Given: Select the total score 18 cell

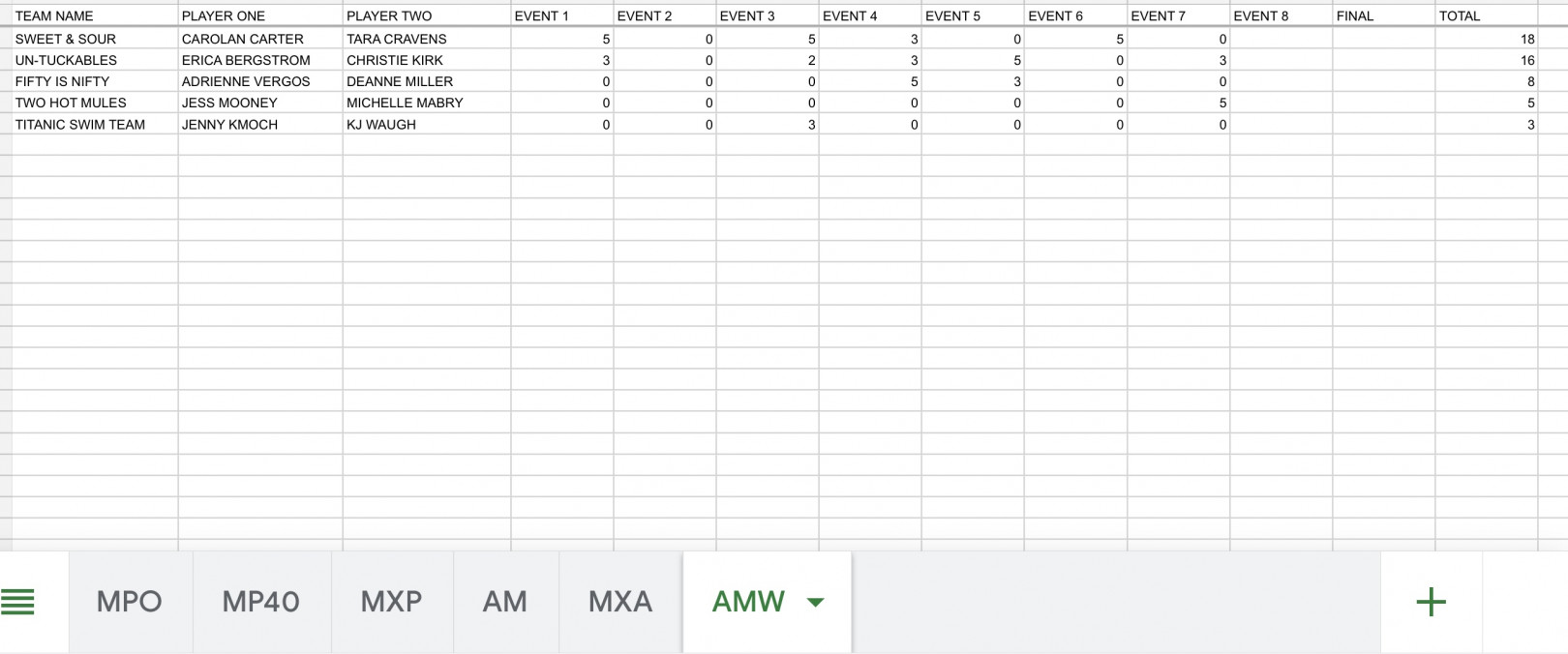Looking at the screenshot, I should [1487, 39].
